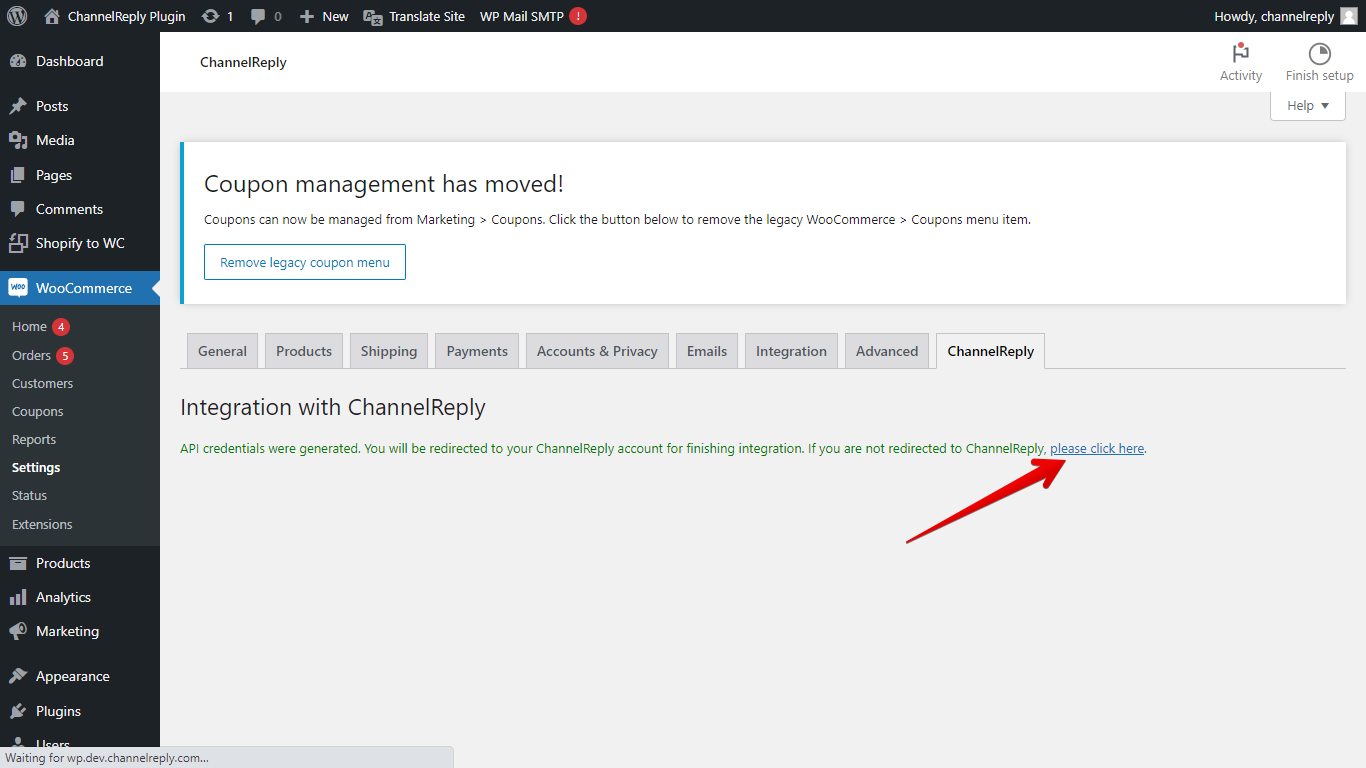This screenshot has width=1366, height=768.
Task: Click Remove legacy coupon menu button
Action: coord(305,262)
